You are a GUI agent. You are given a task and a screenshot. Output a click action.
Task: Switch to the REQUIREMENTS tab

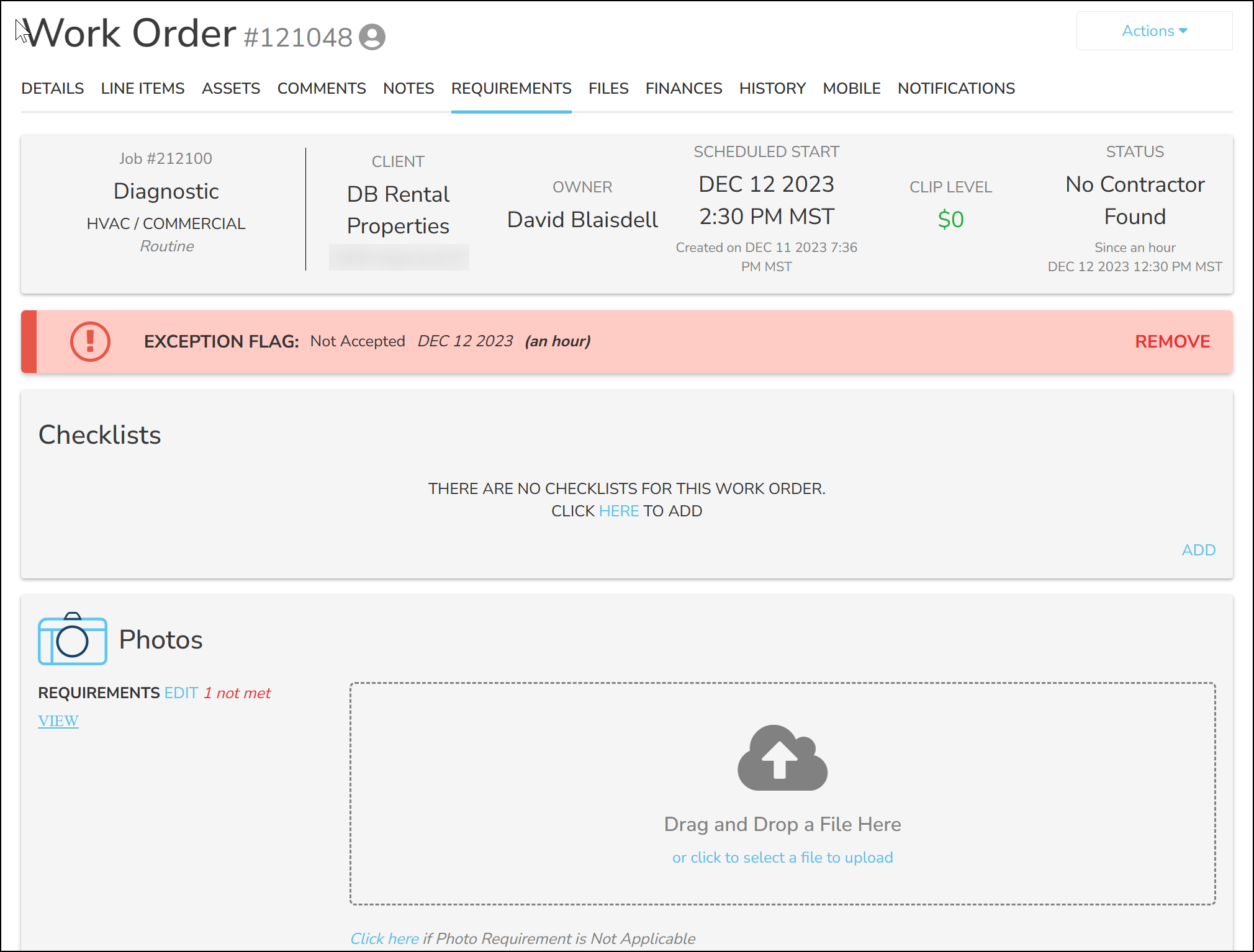511,88
